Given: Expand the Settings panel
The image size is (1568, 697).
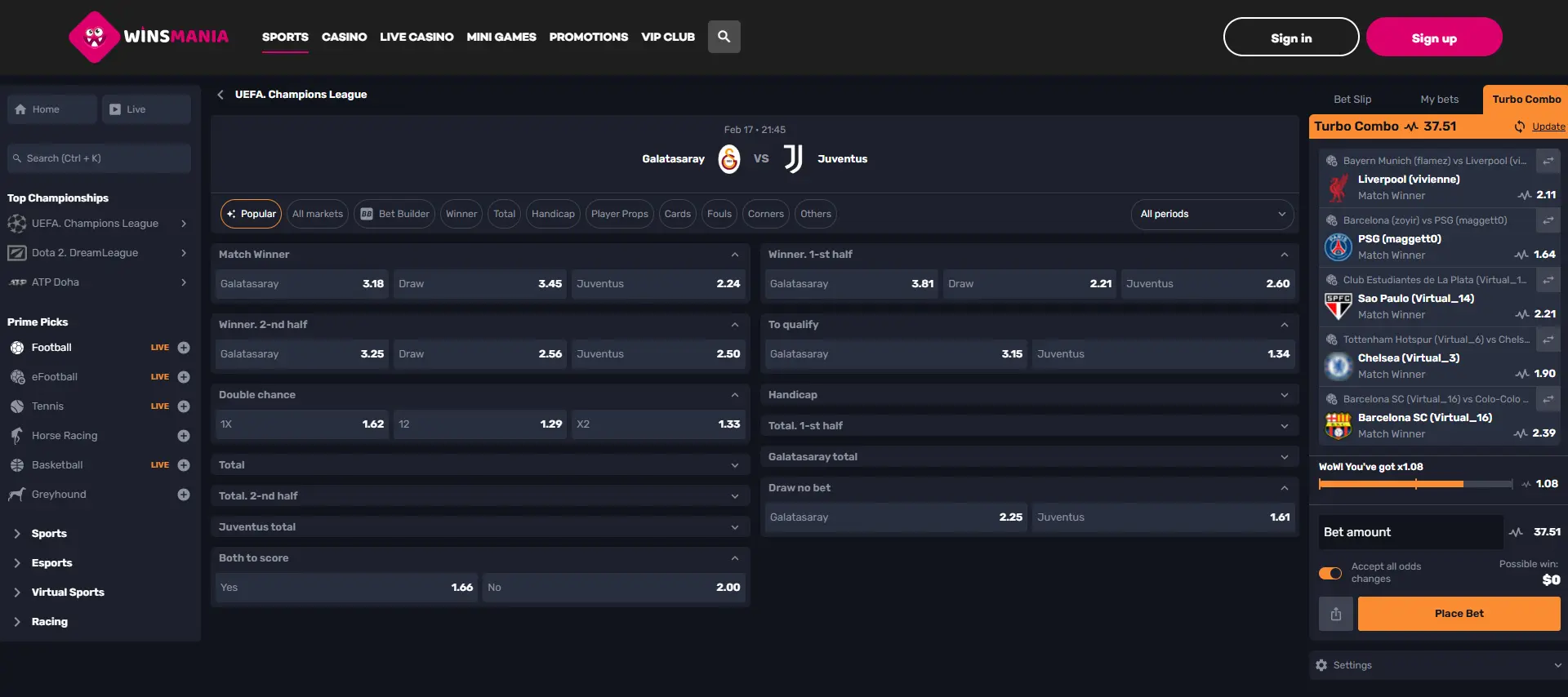Looking at the screenshot, I should pyautogui.click(x=1437, y=665).
